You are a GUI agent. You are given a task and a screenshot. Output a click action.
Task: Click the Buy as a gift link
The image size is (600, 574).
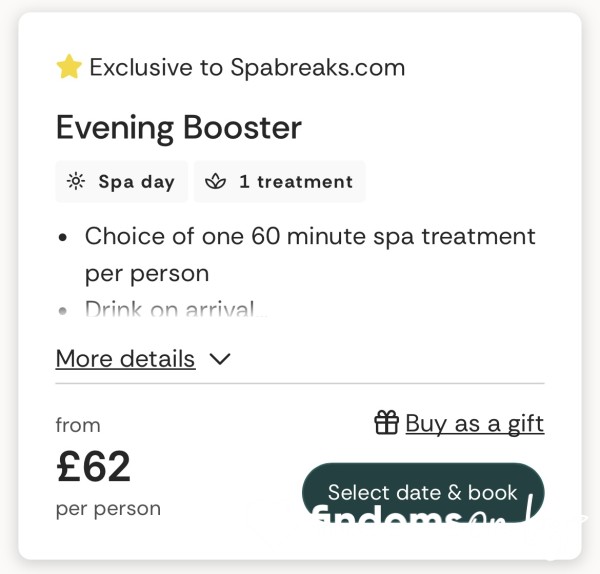click(x=474, y=424)
